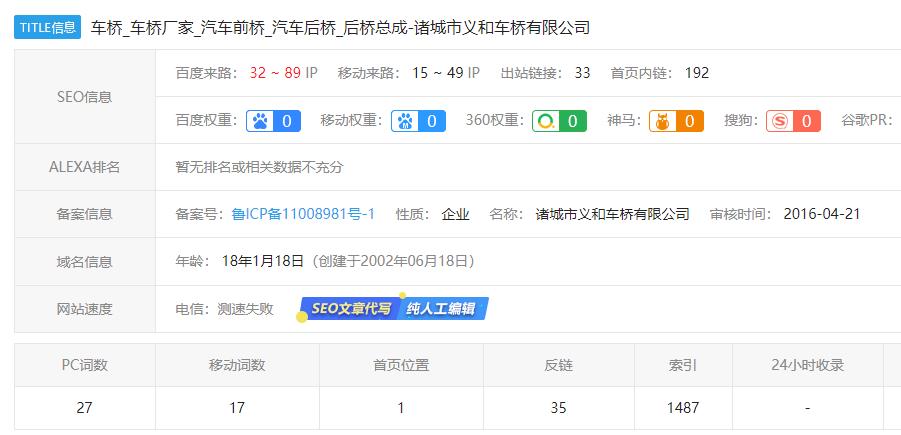The image size is (901, 435).
Task: Click Baidu traffic value 32 ~ 89
Action: pyautogui.click(x=275, y=73)
